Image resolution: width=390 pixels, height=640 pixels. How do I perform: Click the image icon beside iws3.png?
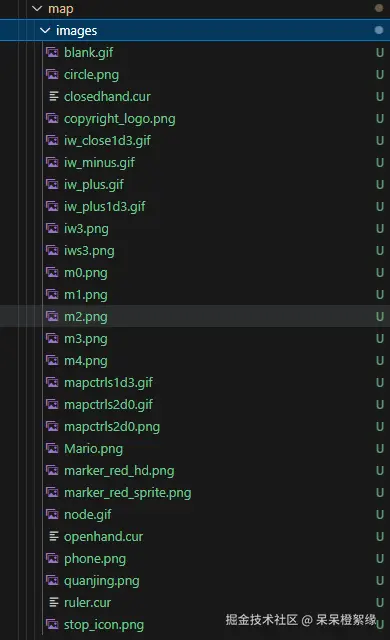click(x=52, y=251)
